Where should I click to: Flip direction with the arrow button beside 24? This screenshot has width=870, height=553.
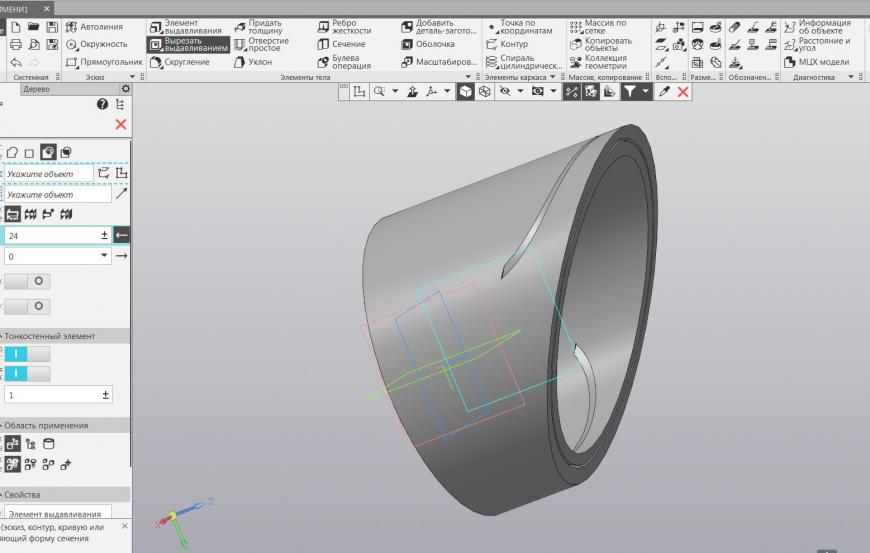click(122, 235)
